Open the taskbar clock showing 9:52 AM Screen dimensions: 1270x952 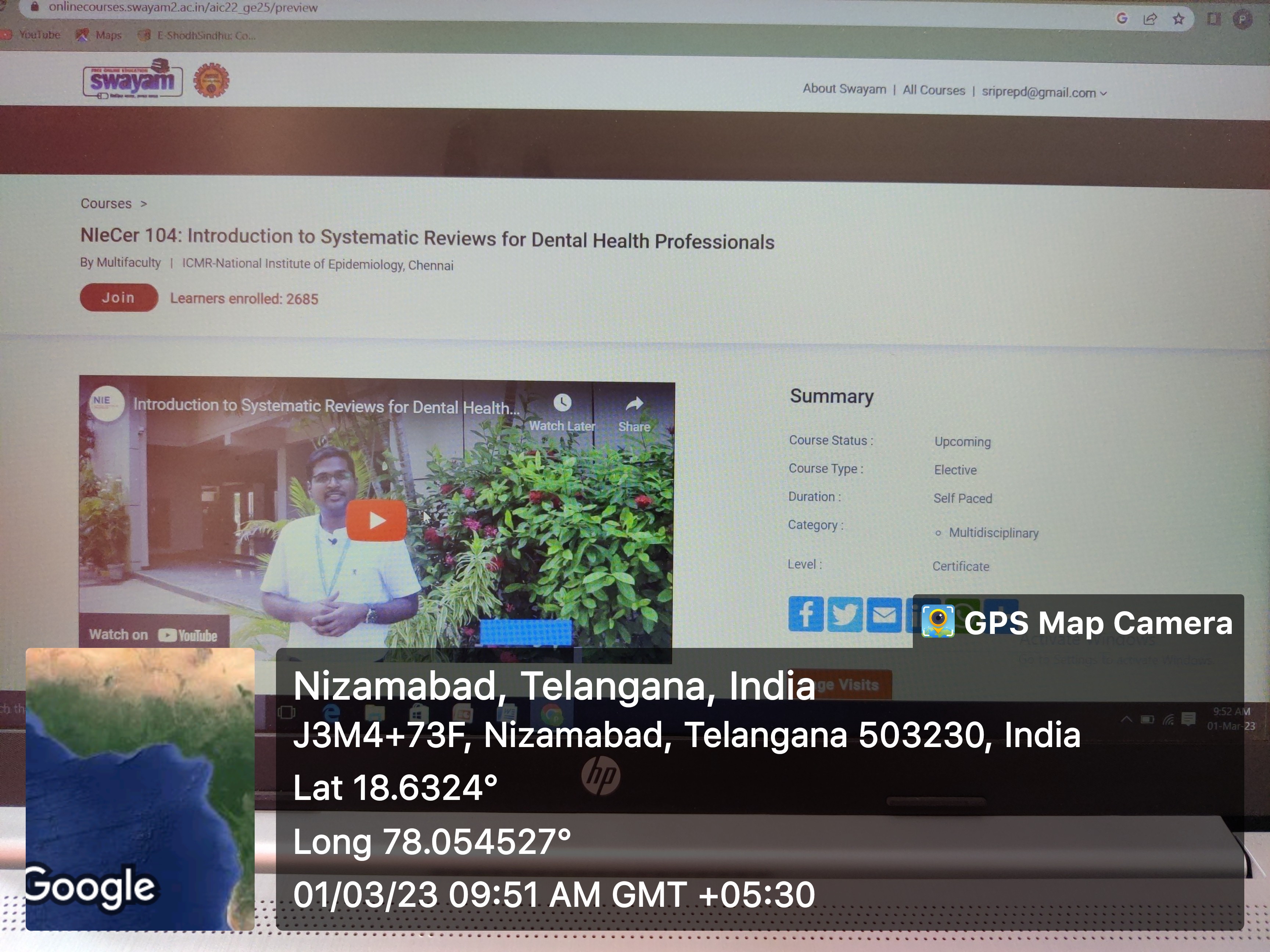pos(1231,718)
